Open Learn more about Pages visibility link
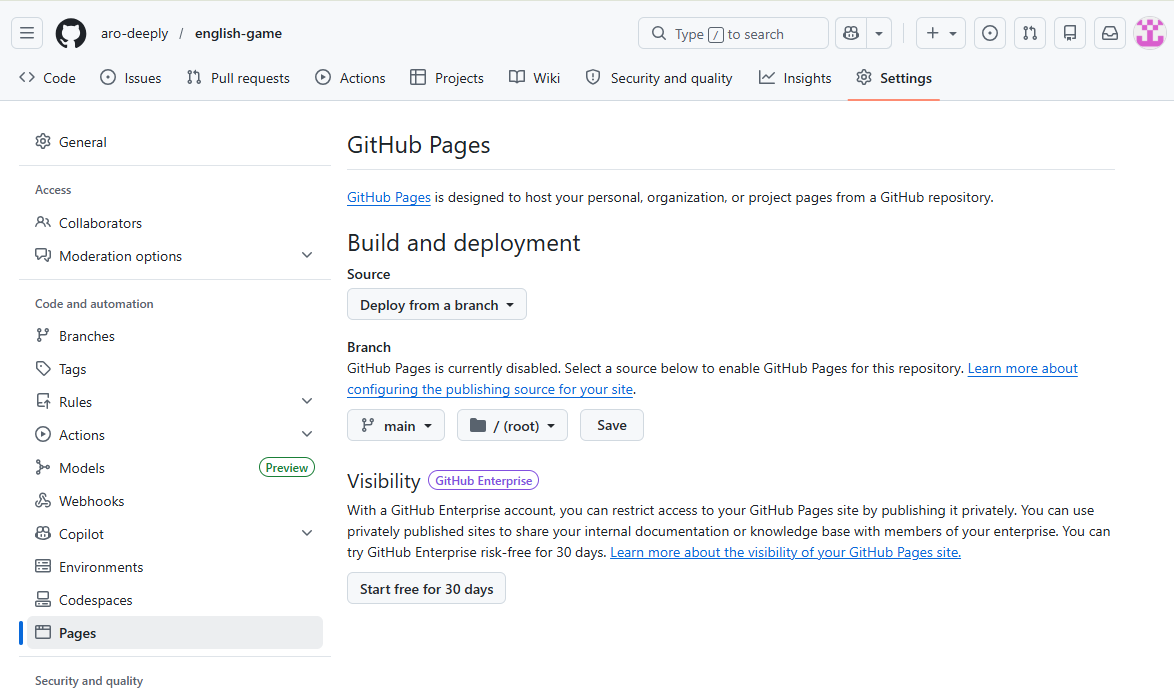The height and width of the screenshot is (691, 1174). pyautogui.click(x=785, y=553)
